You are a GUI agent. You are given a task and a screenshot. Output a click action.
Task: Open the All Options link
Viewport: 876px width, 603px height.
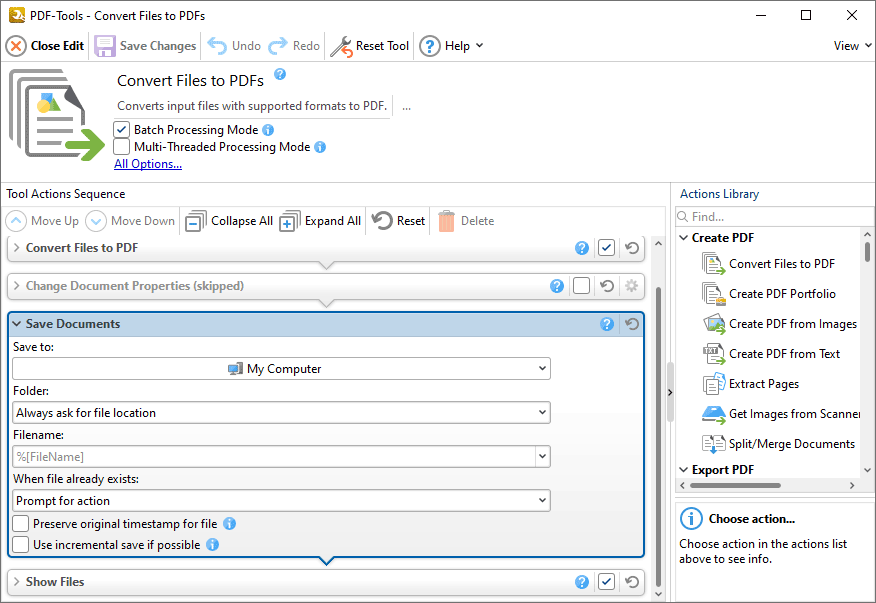(x=148, y=164)
